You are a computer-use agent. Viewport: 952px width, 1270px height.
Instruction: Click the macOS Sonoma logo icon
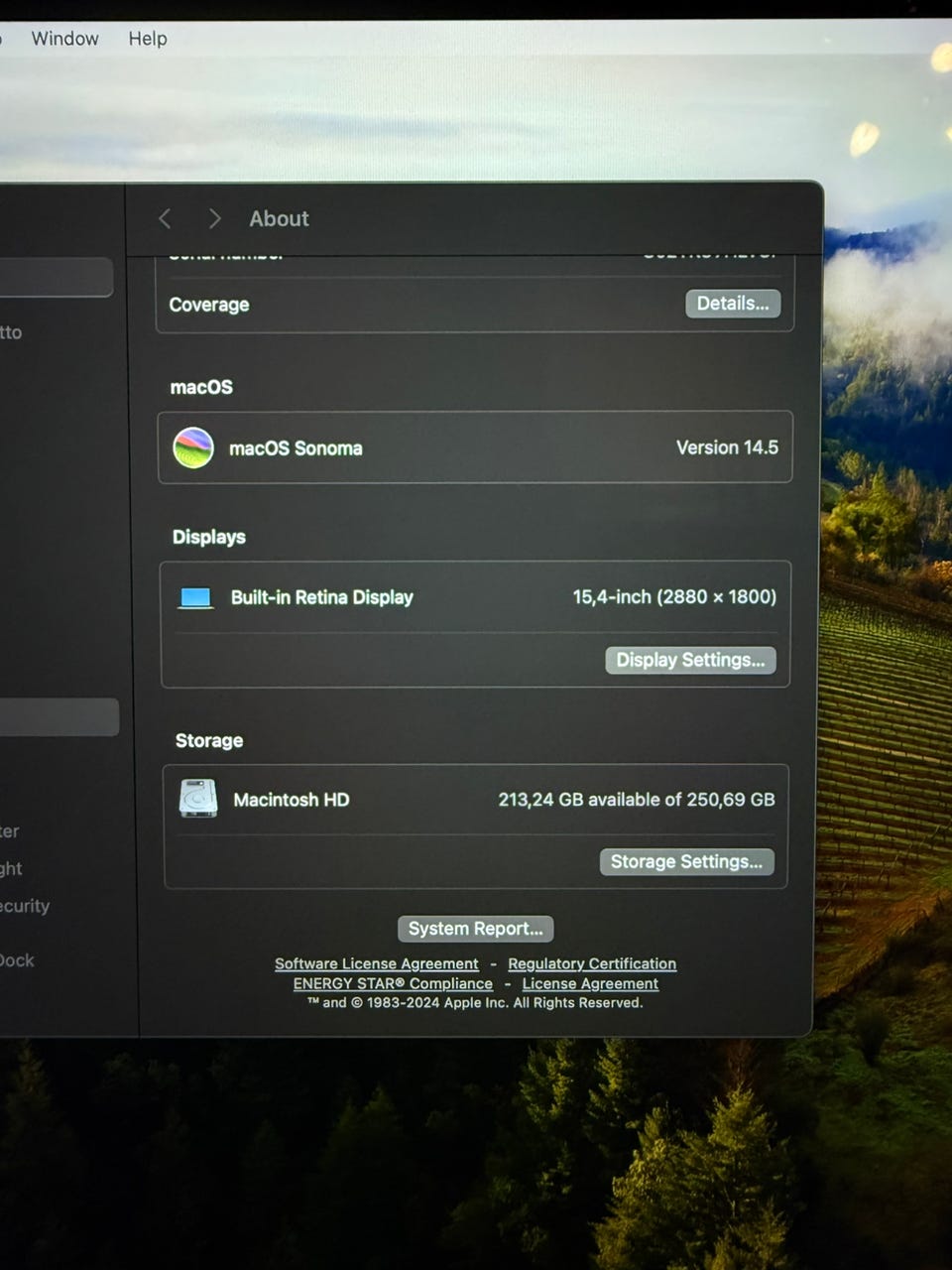(193, 447)
